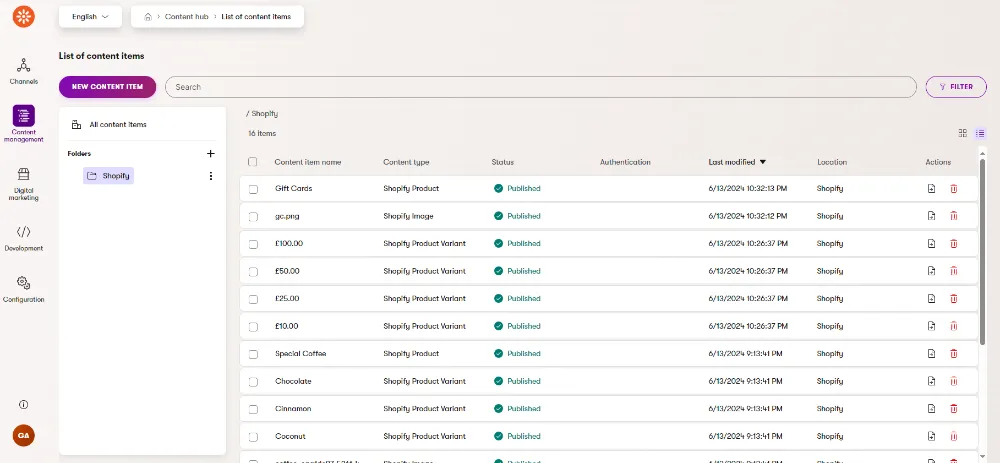Click the home icon in breadcrumb
Screen dimensions: 1000x463
coord(148,17)
